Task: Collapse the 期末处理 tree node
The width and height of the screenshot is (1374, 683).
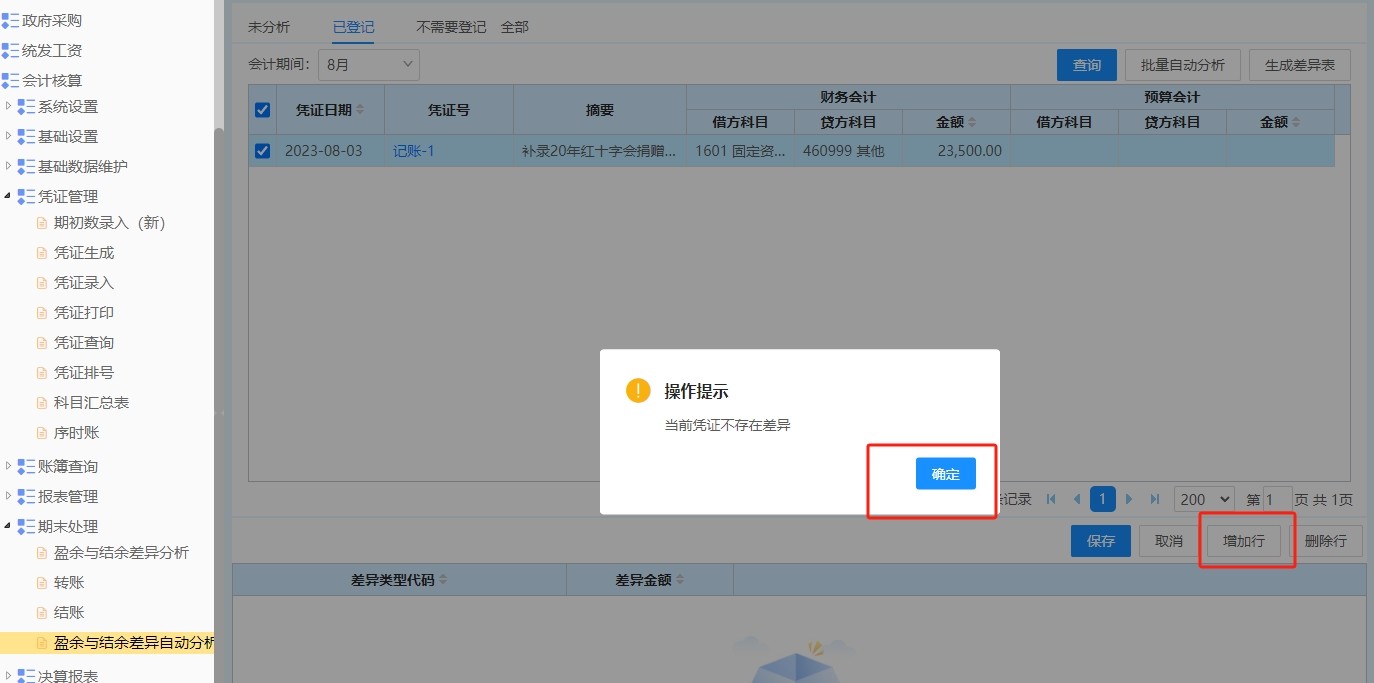Action: click(9, 526)
